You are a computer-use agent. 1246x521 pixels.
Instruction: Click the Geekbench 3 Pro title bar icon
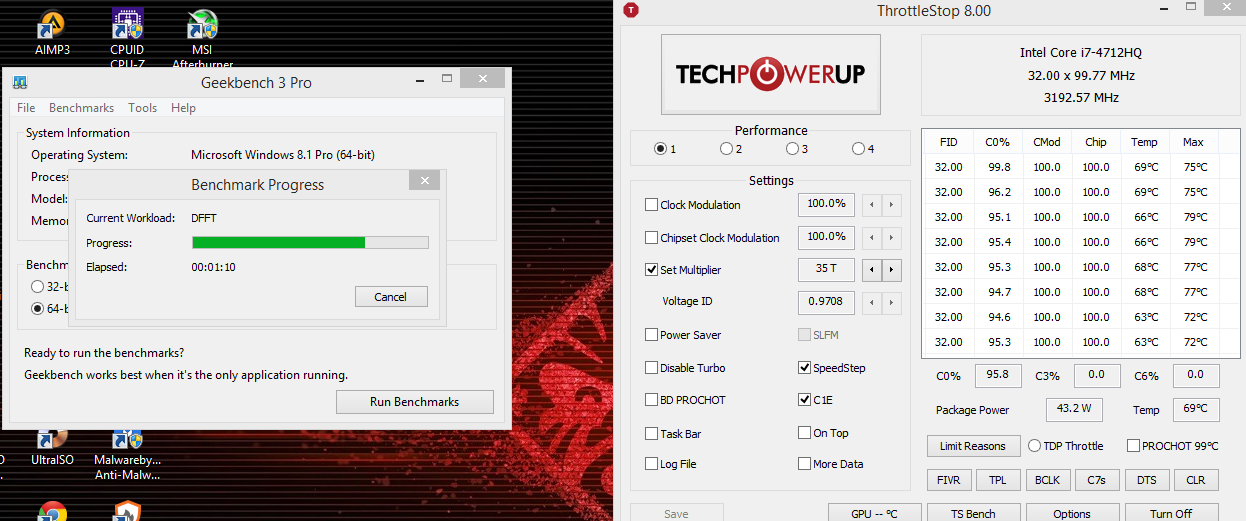point(19,82)
